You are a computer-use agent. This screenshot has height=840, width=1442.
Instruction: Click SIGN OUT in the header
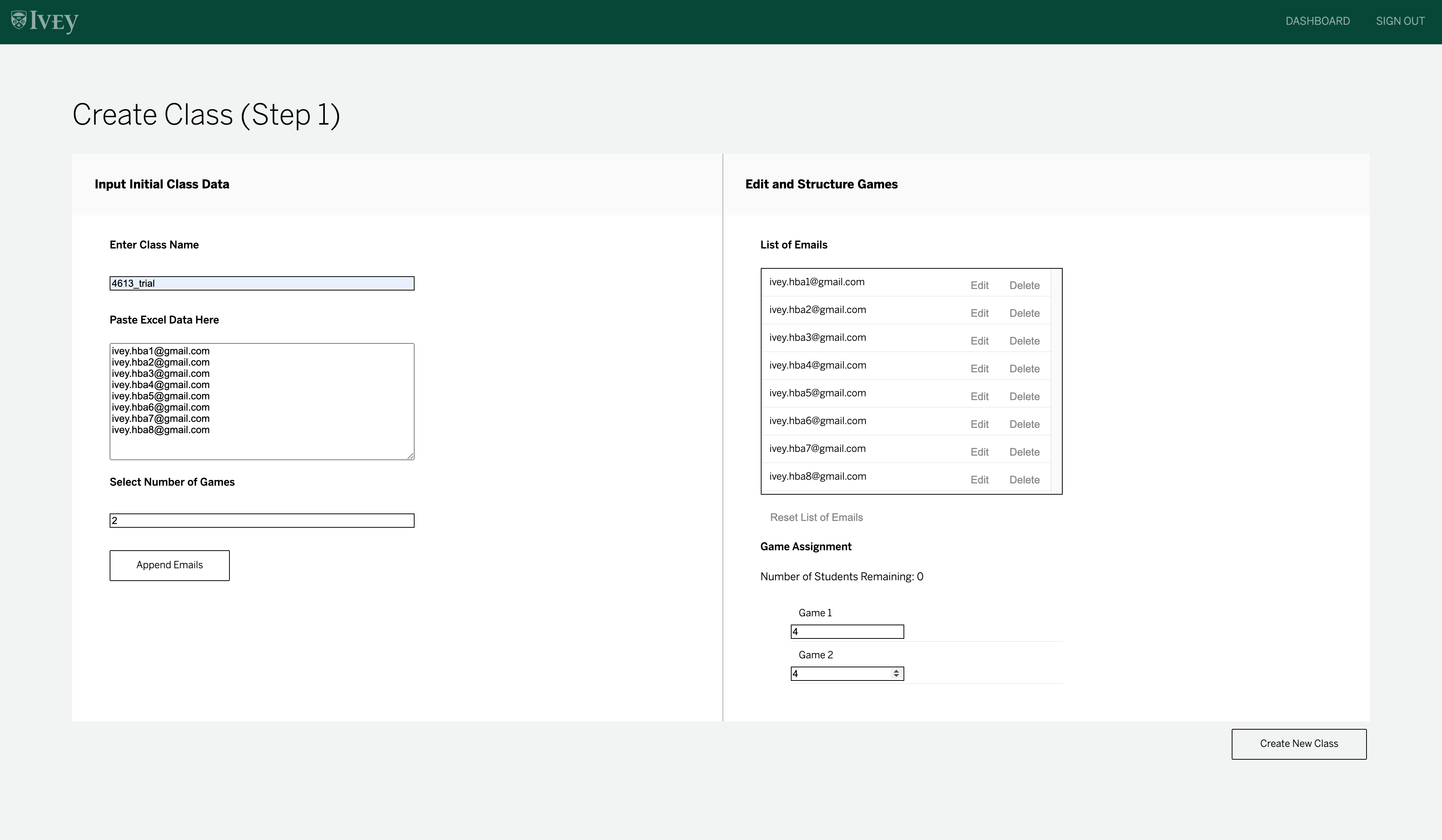coord(1400,21)
